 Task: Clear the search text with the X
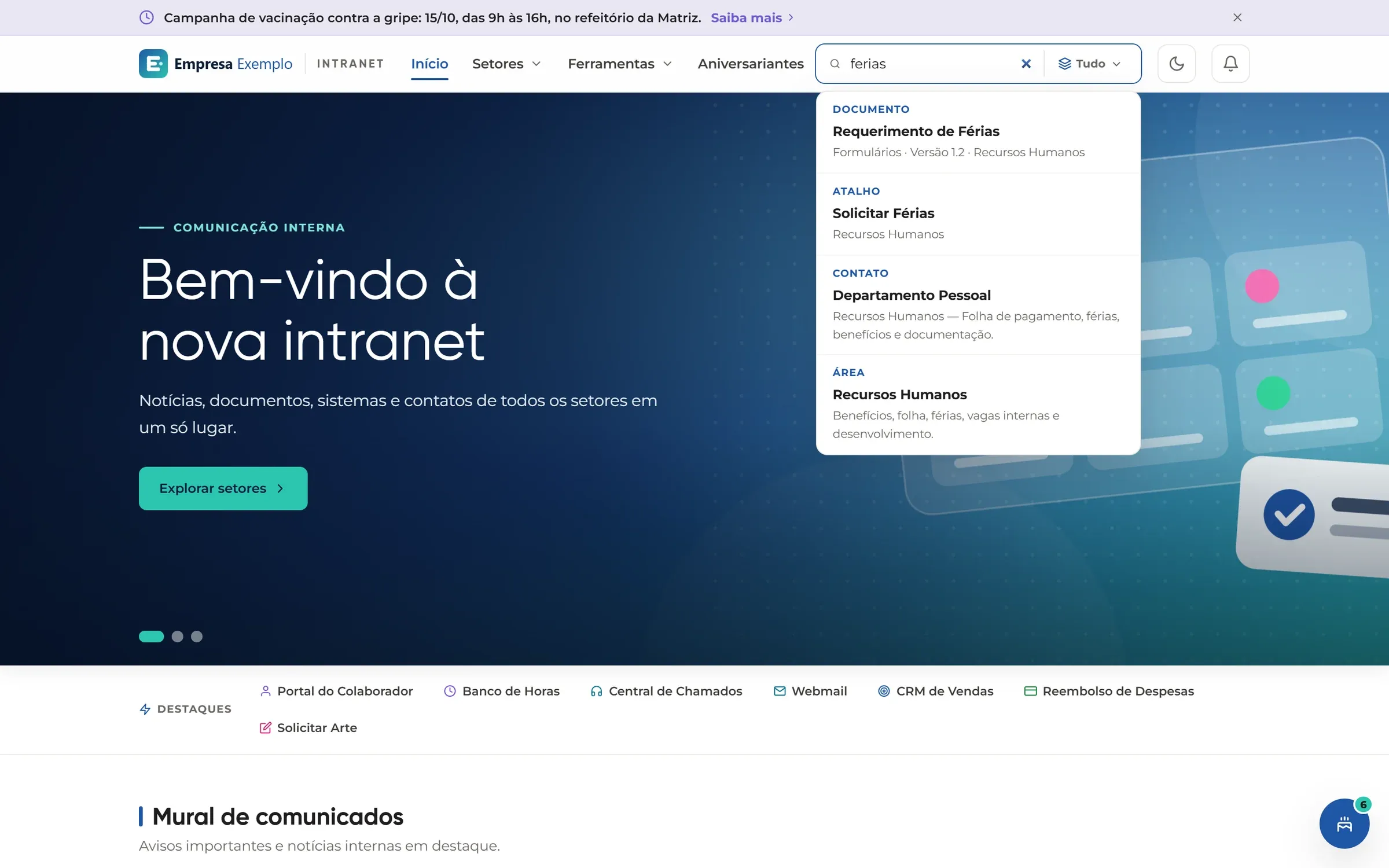tap(1026, 64)
